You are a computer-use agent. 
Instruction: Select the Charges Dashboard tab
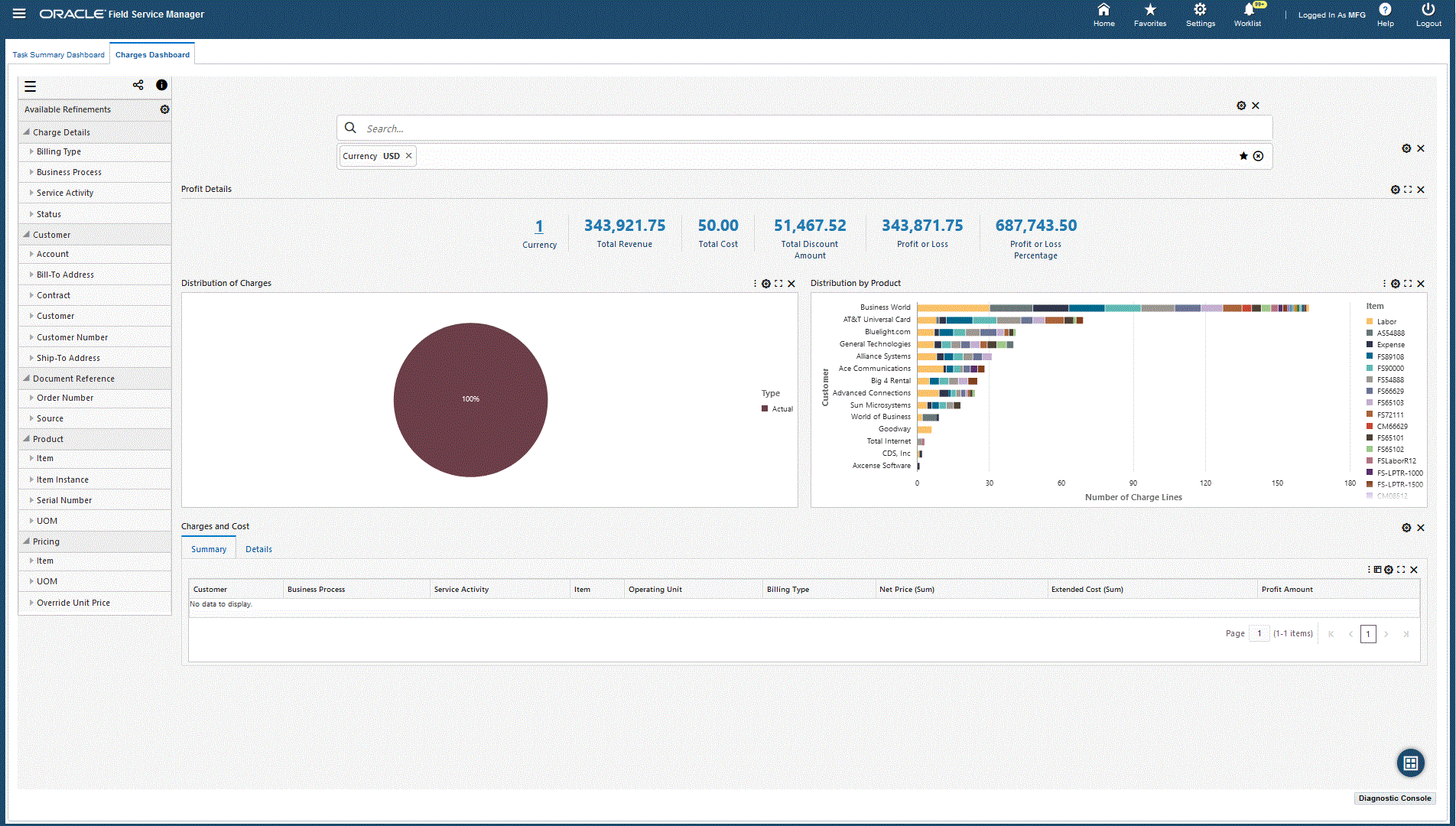[152, 54]
